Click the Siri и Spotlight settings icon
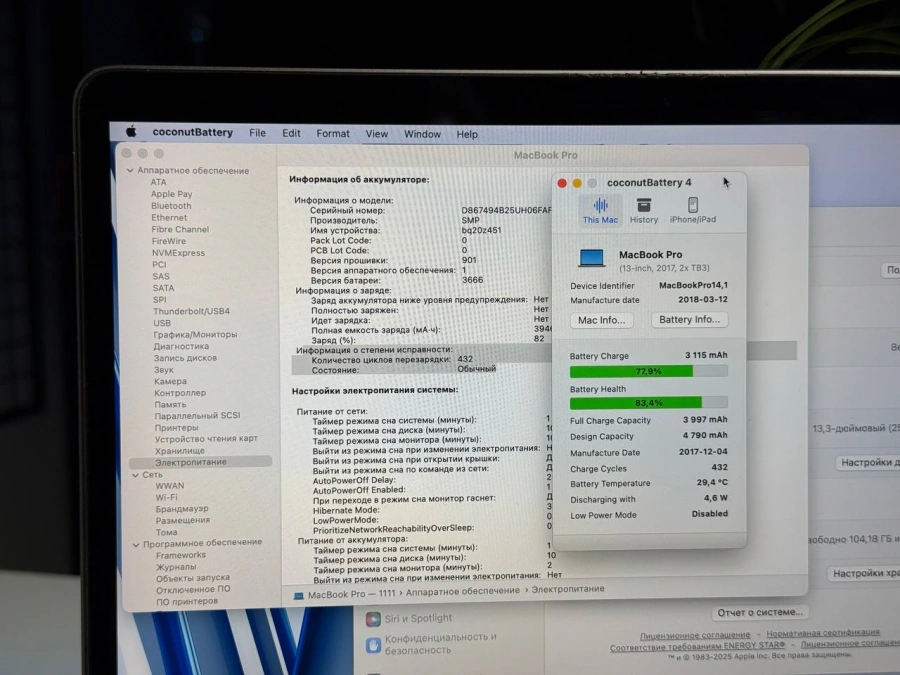900x675 pixels. coord(373,619)
